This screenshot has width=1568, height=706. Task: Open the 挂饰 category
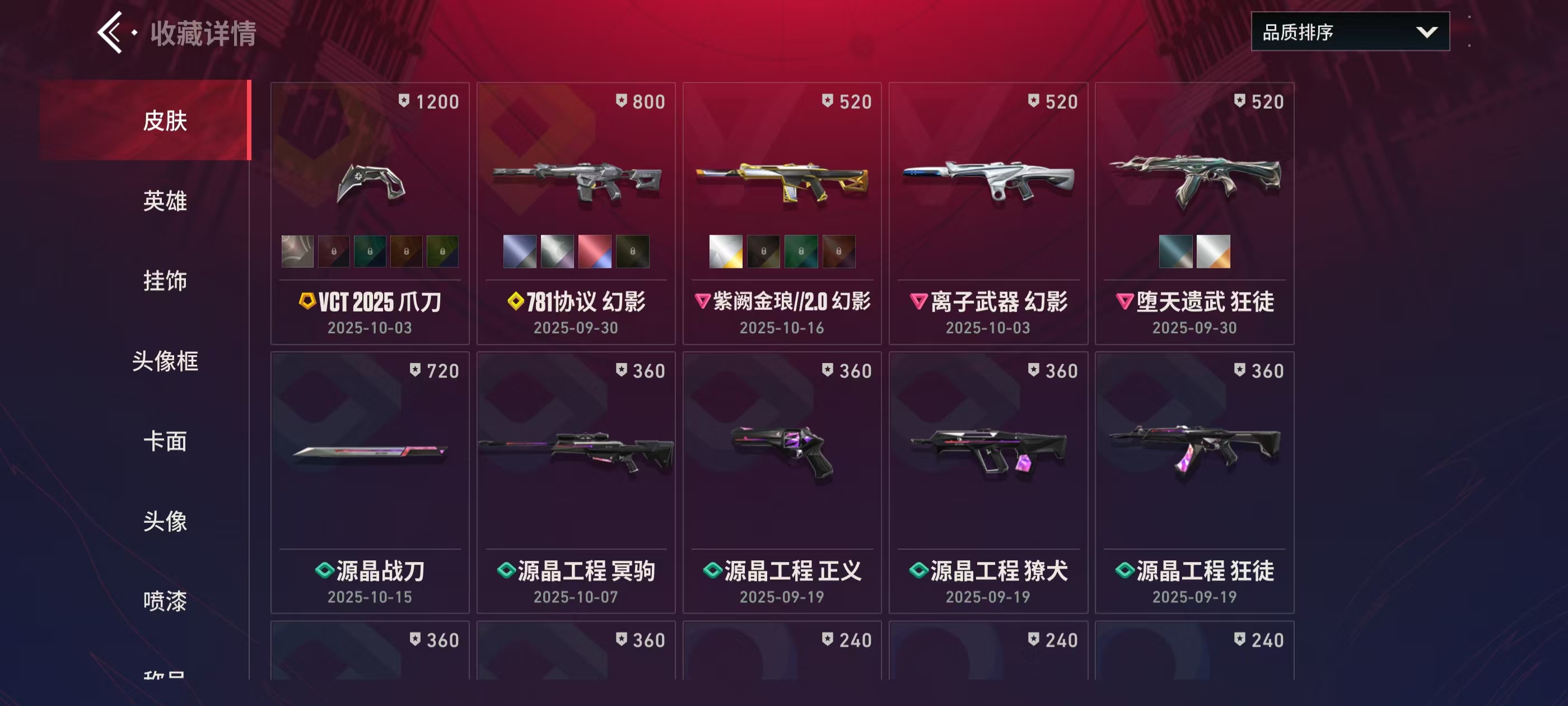165,281
